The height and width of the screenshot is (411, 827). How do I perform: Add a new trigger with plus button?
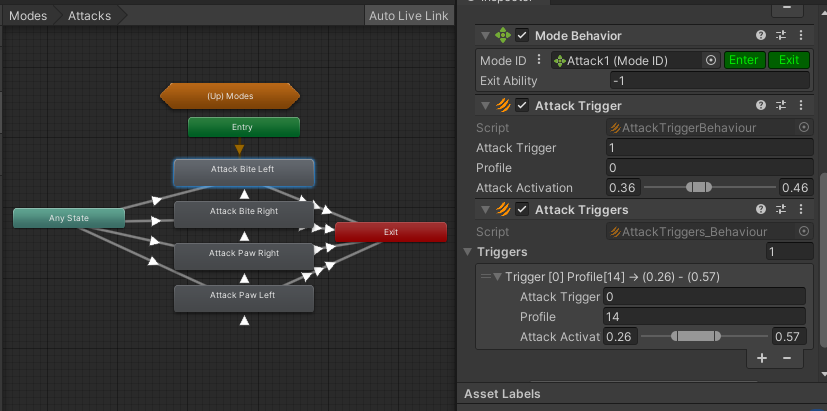pos(761,357)
